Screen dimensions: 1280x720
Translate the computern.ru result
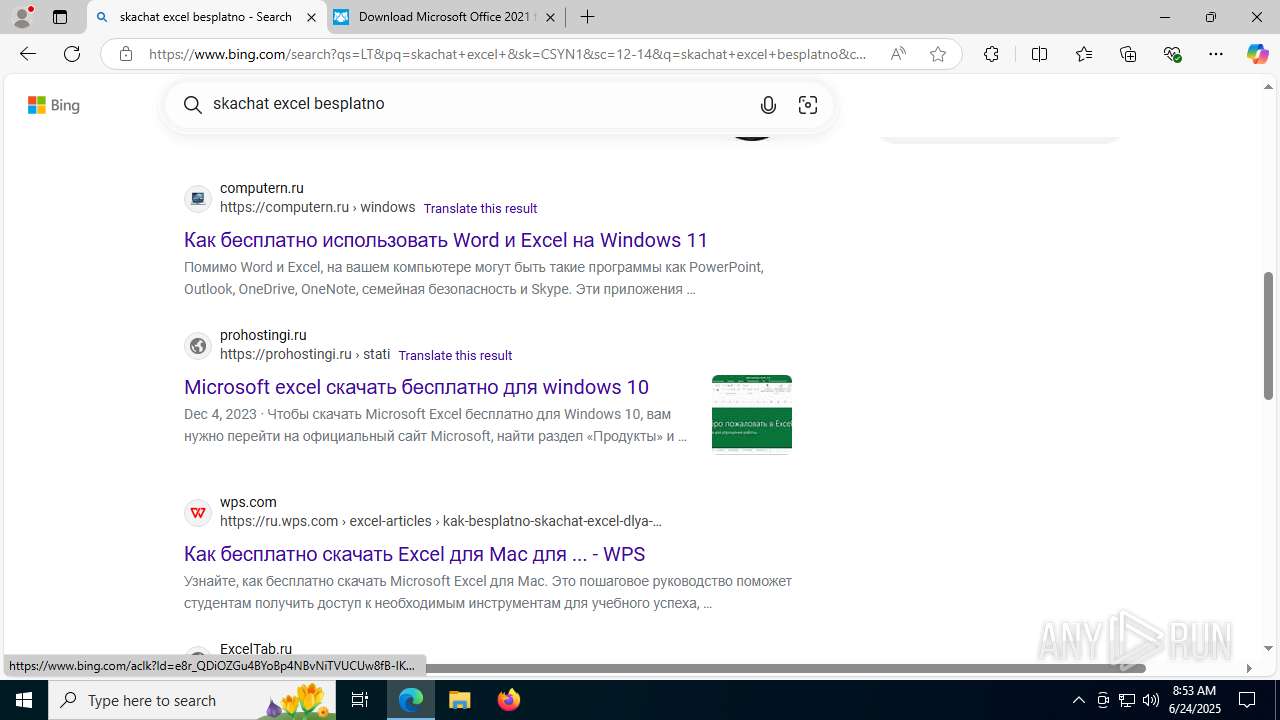point(480,208)
